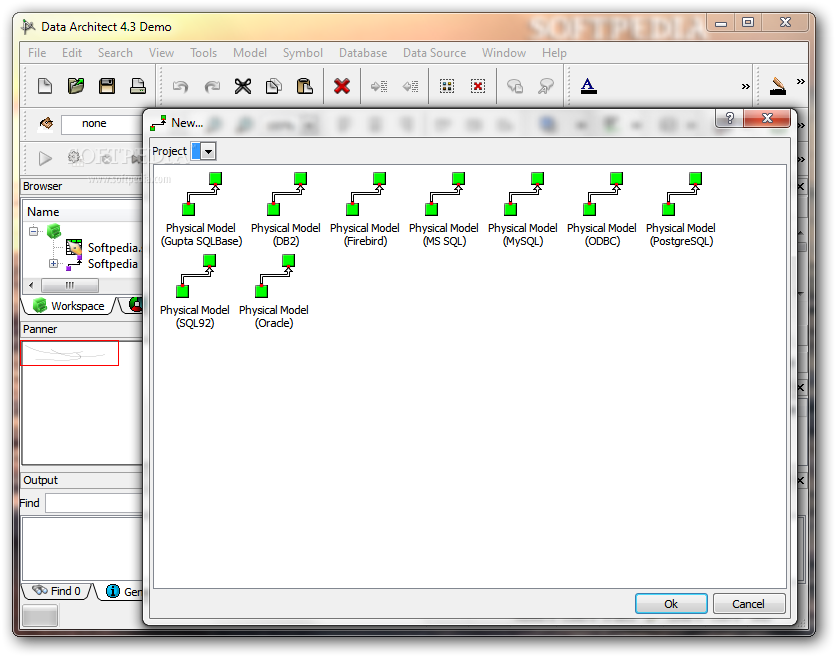The width and height of the screenshot is (836, 657).
Task: Click the Cut scissors icon
Action: click(243, 86)
